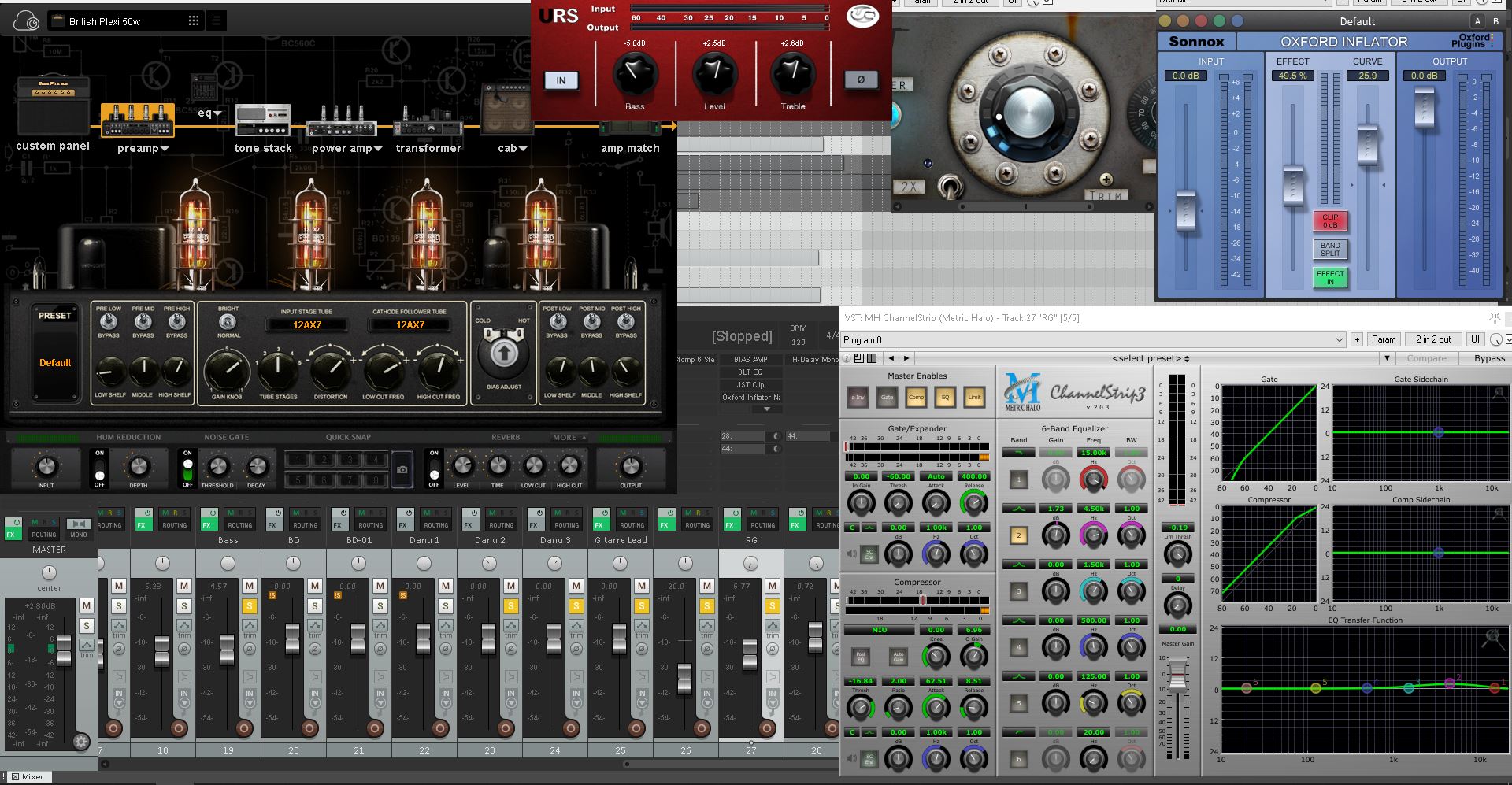1512x785 pixels.
Task: Click the ChannelStrip Bypass button
Action: coord(1489,358)
